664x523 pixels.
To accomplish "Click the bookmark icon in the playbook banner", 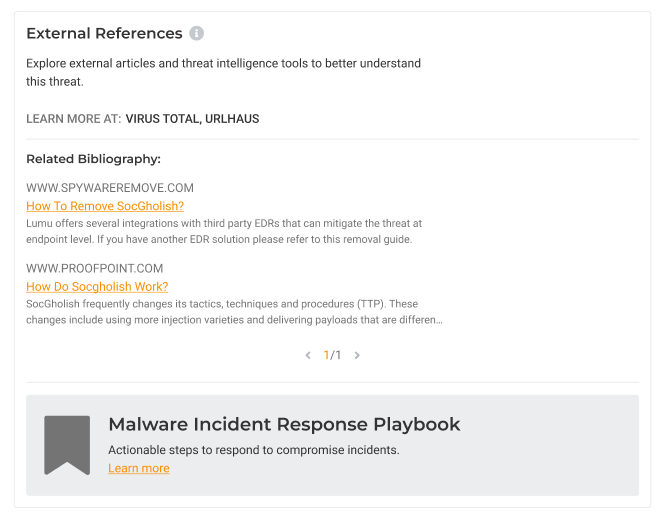I will click(x=67, y=444).
